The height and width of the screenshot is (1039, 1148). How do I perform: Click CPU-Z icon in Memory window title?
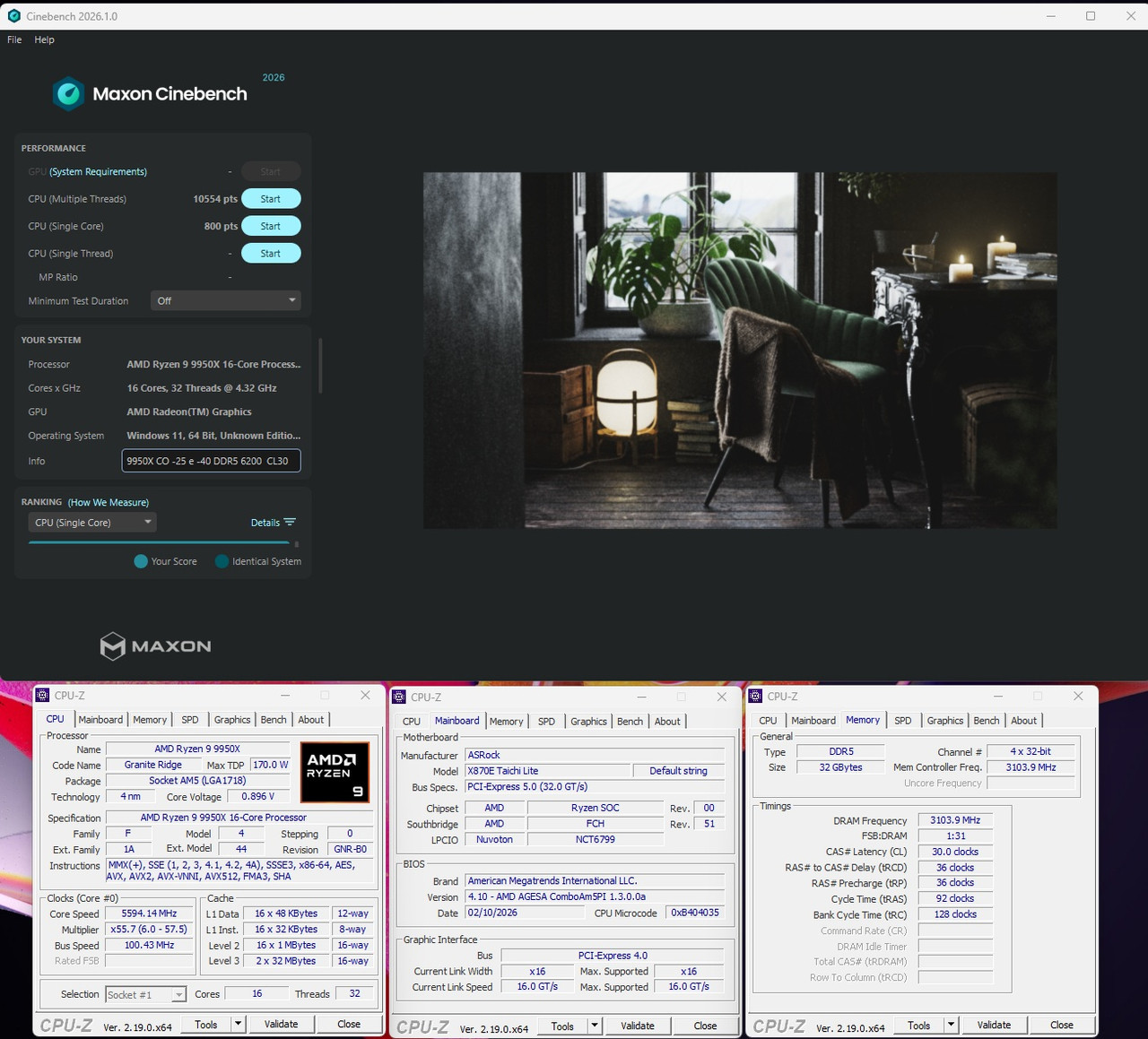click(x=755, y=696)
